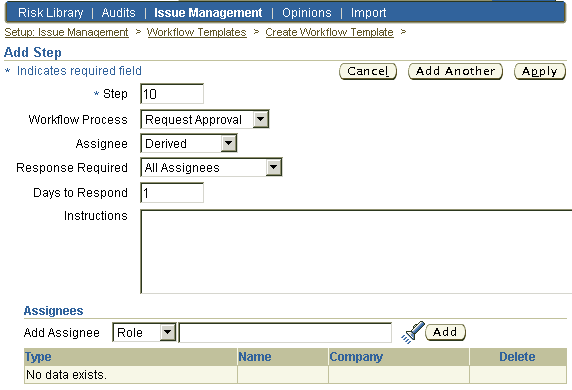Screen dimensions: 572x390
Task: Select the Issue Management tab
Action: coord(208,13)
